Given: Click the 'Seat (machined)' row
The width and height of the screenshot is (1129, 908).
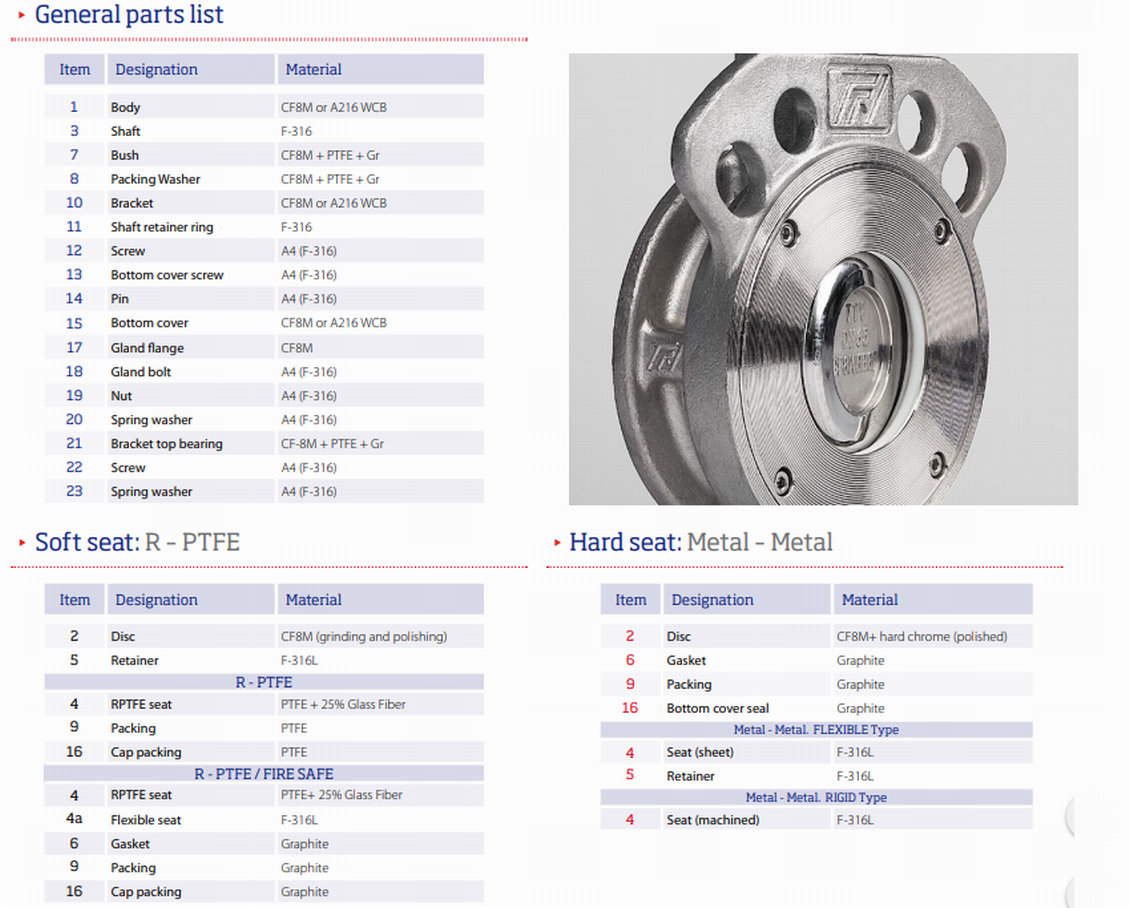Looking at the screenshot, I should (x=817, y=819).
